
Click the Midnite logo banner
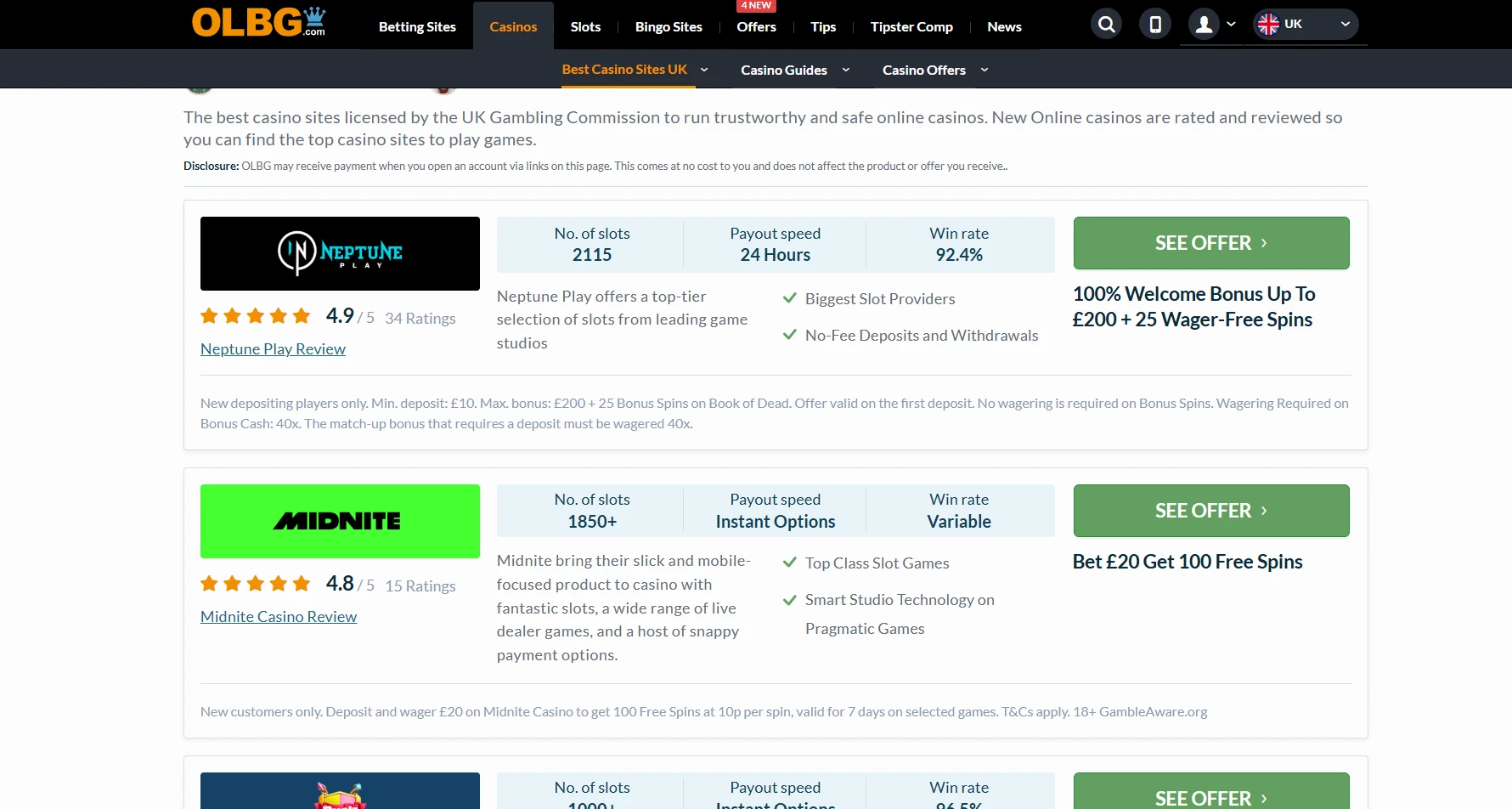[x=340, y=521]
